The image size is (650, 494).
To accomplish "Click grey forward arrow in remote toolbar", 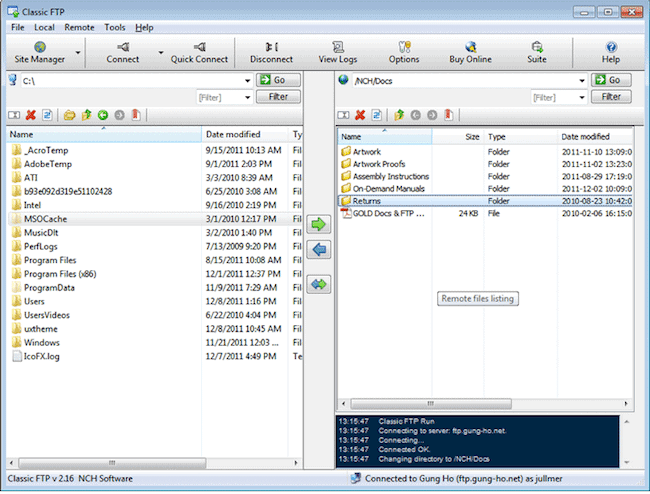I will [432, 115].
